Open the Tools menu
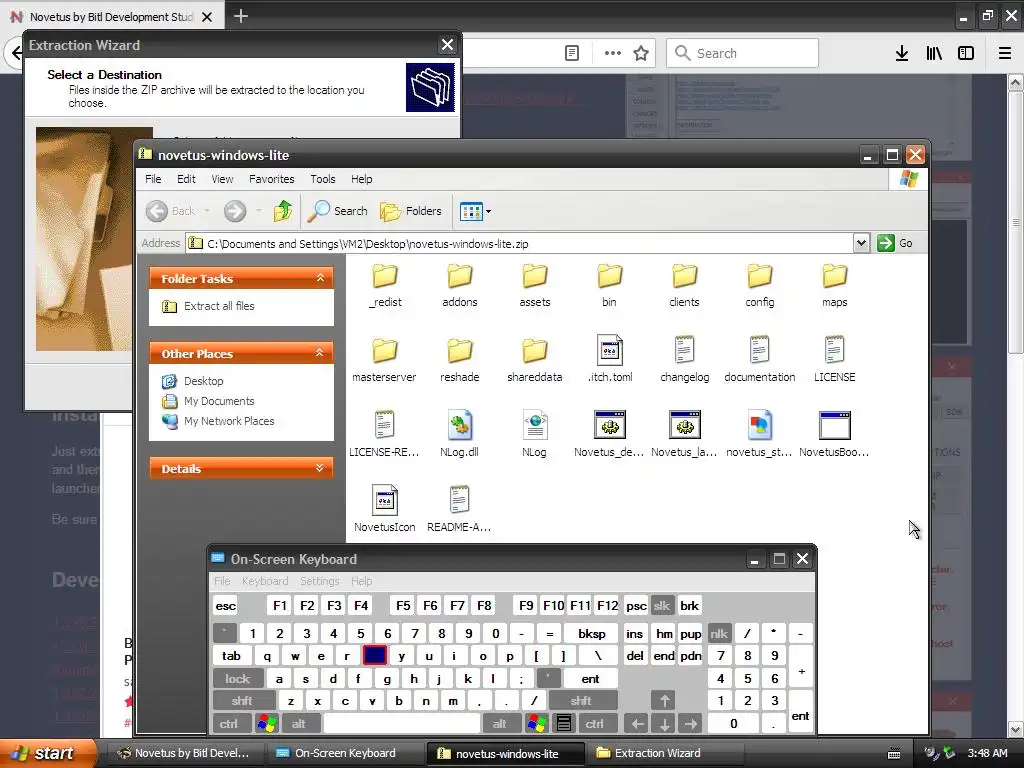Image resolution: width=1024 pixels, height=768 pixels. click(x=323, y=179)
